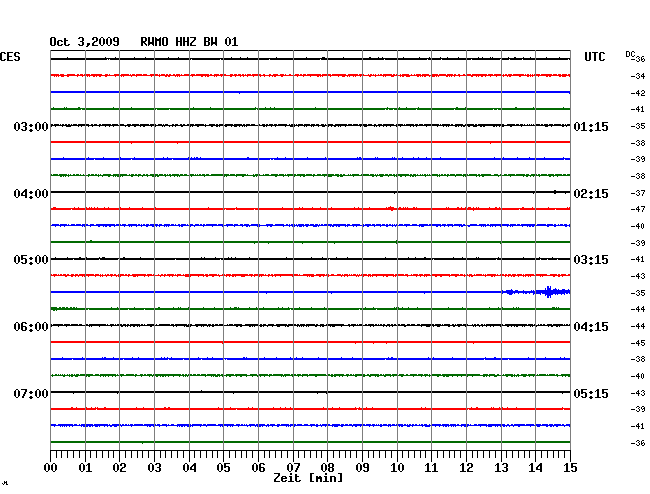Image resolution: width=650 pixels, height=494 pixels.
Task: Select the DC offset value "-42"
Action: (638, 93)
